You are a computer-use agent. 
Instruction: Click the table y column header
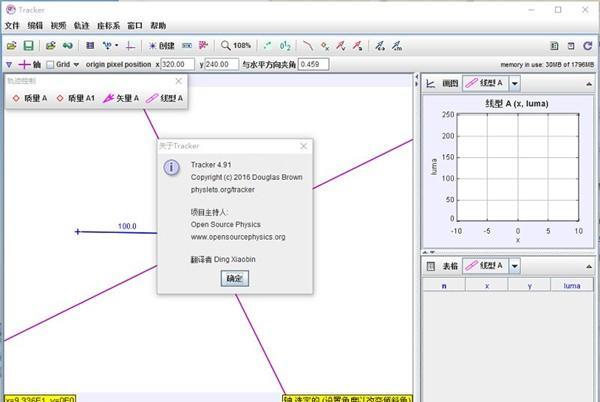coord(529,286)
